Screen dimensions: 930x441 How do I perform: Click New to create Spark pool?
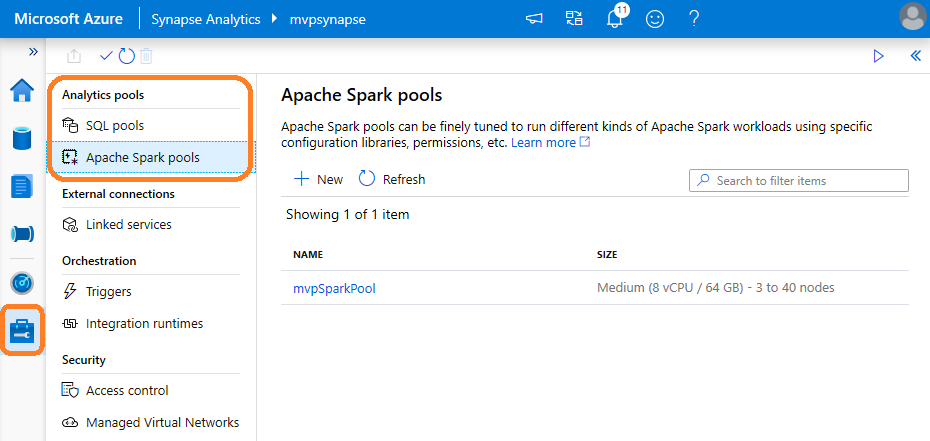(x=318, y=179)
